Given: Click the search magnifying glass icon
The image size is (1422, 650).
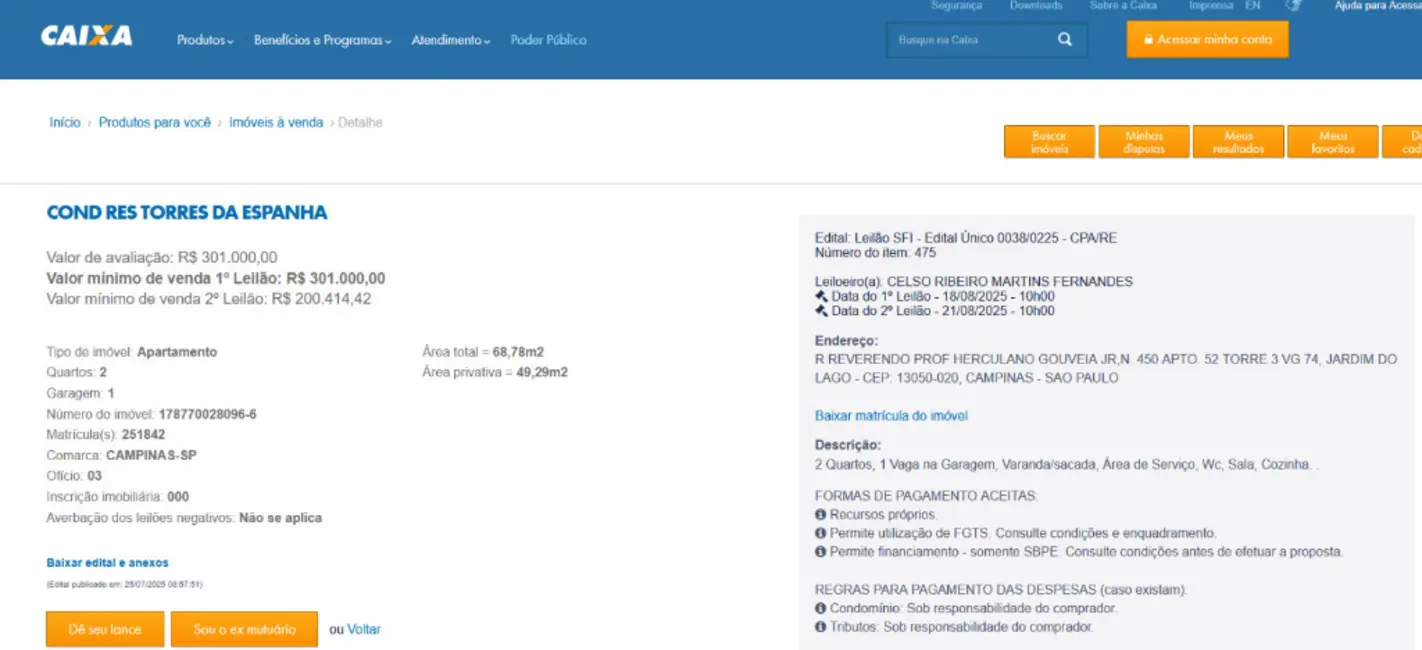Looking at the screenshot, I should point(1064,40).
